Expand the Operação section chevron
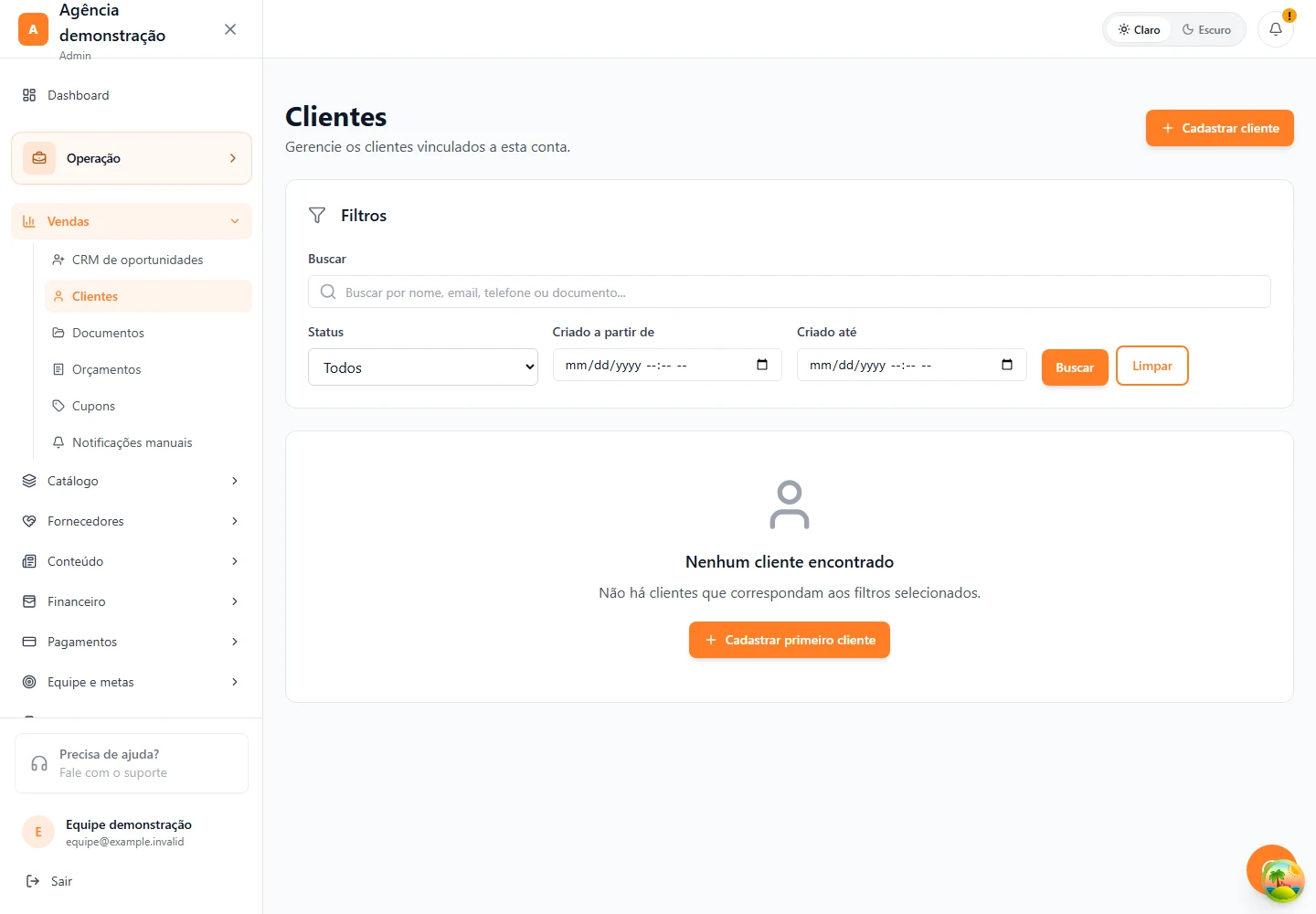This screenshot has width=1316, height=914. click(x=233, y=158)
